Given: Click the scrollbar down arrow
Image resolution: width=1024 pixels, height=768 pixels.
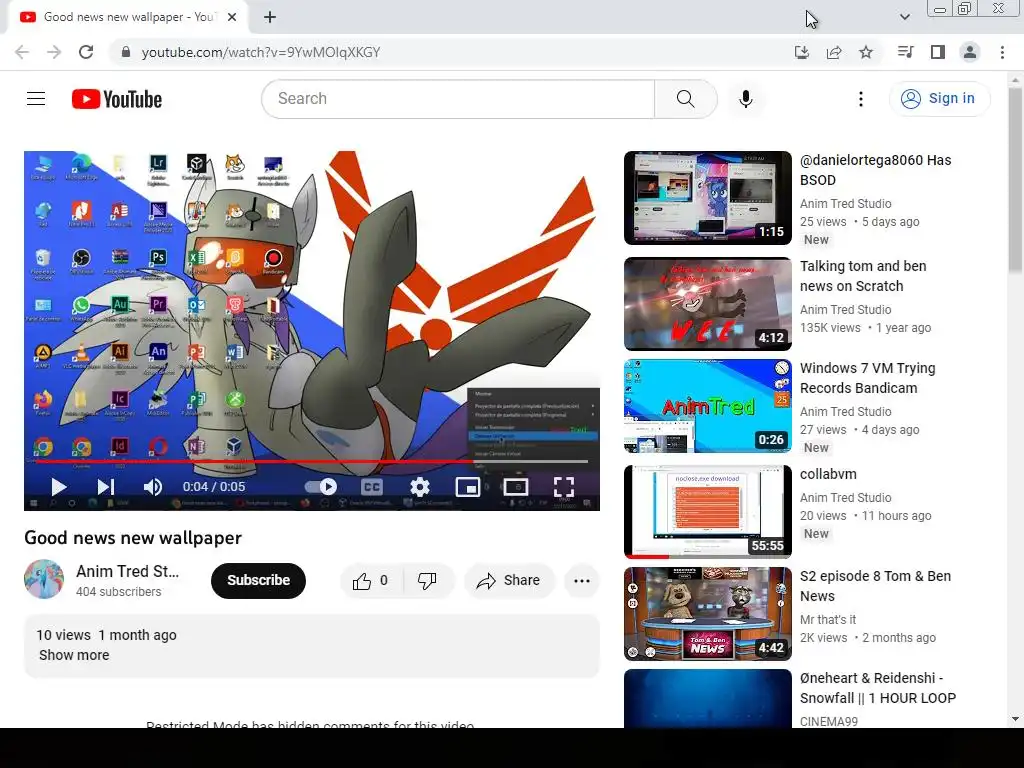Looking at the screenshot, I should pos(1015,719).
